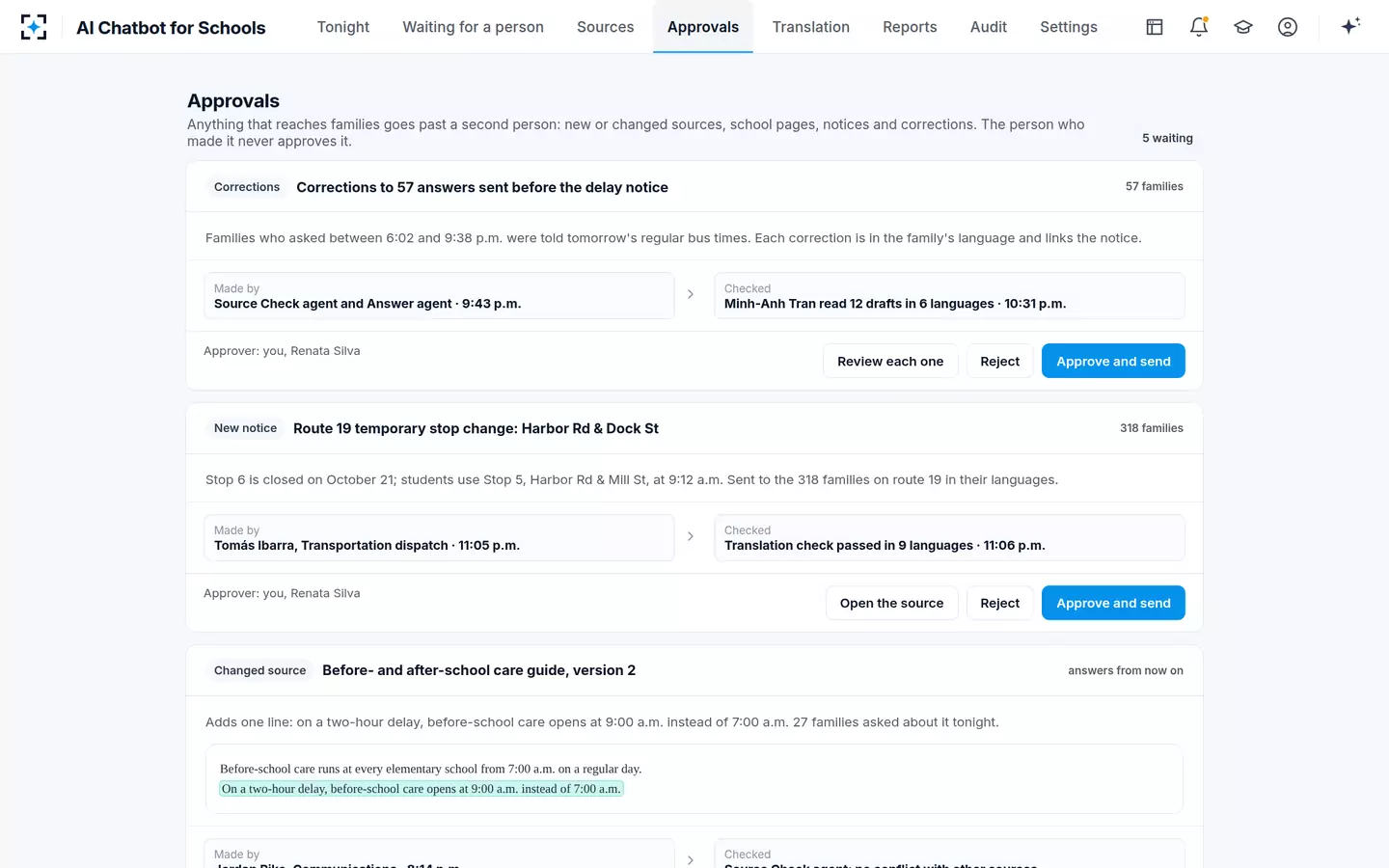Click 'Before-school care runs at every elementary school' line
The image size is (1389, 868).
pos(430,769)
